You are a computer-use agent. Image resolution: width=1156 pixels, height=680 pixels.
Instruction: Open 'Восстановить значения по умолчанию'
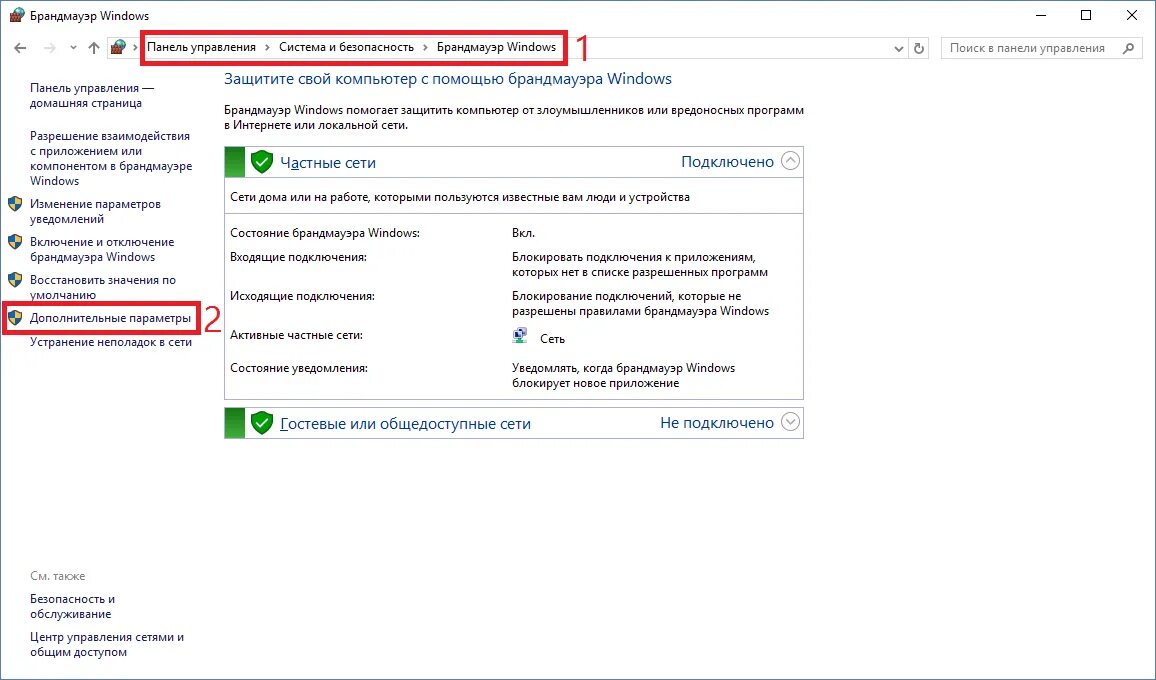(x=102, y=287)
